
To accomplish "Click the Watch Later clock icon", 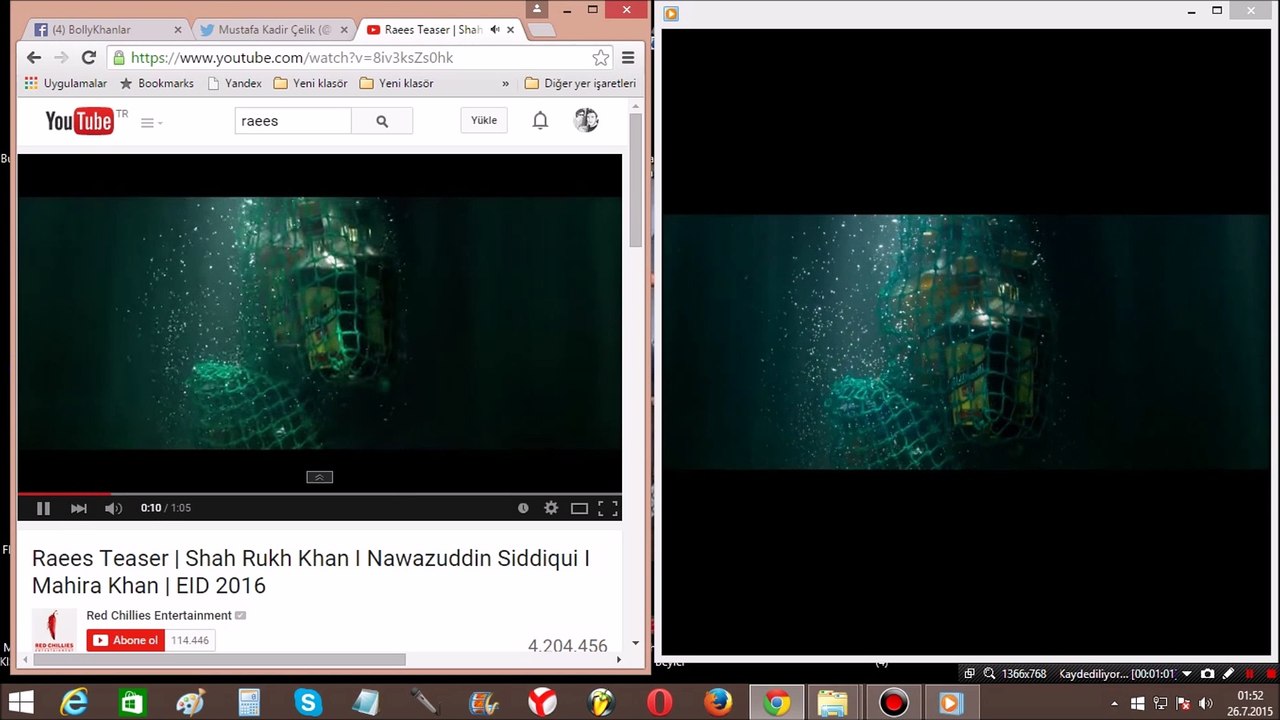I will coord(523,508).
